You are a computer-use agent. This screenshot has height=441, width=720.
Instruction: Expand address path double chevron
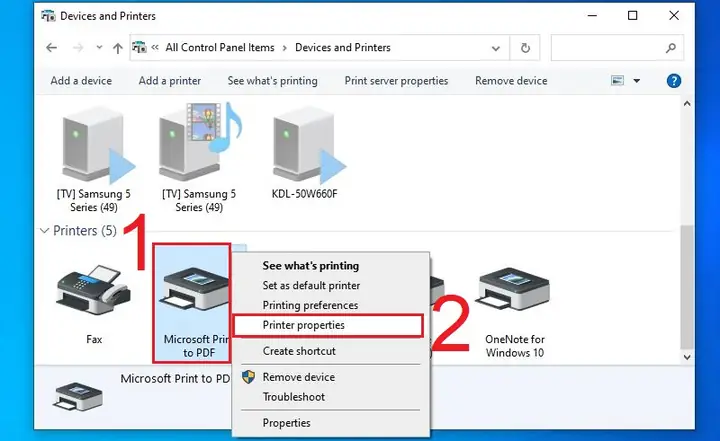point(155,47)
